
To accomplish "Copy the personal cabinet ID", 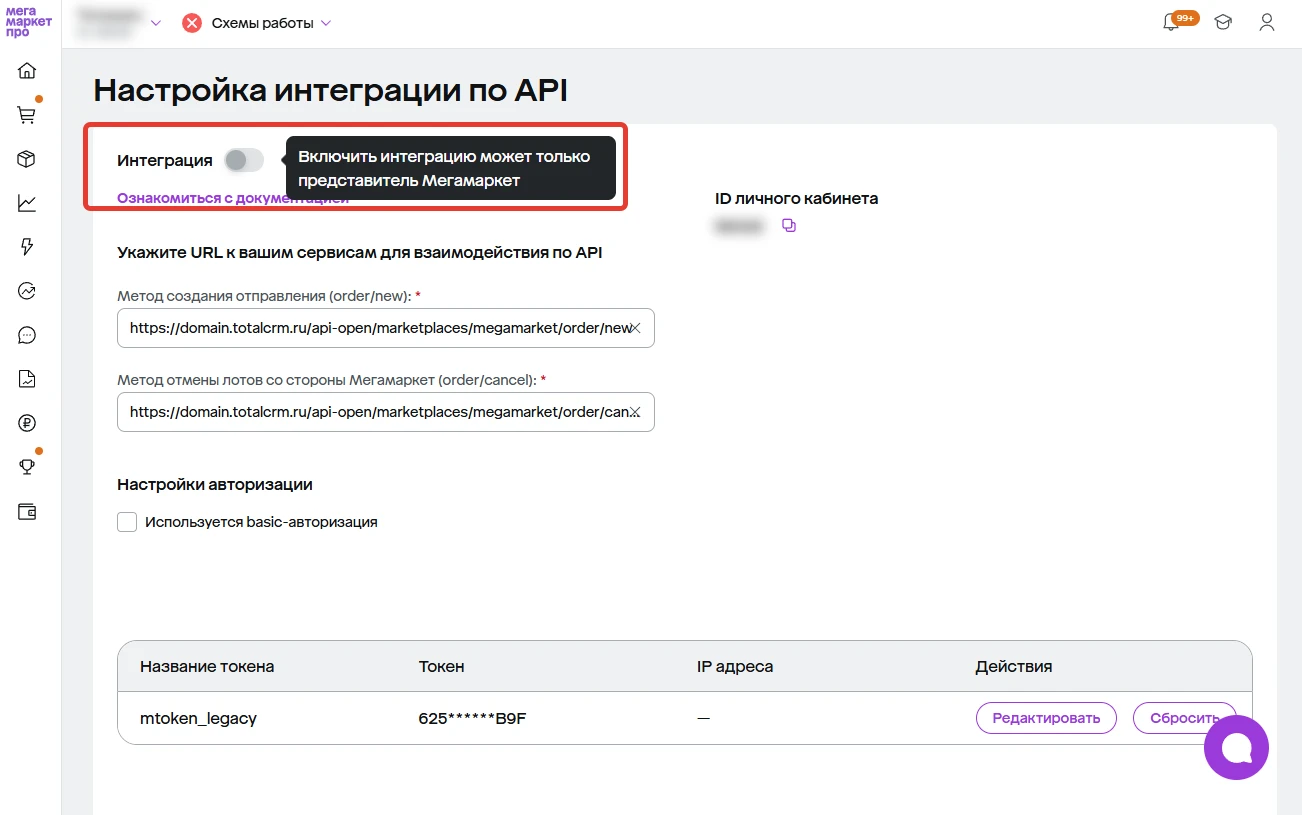I will pos(789,225).
